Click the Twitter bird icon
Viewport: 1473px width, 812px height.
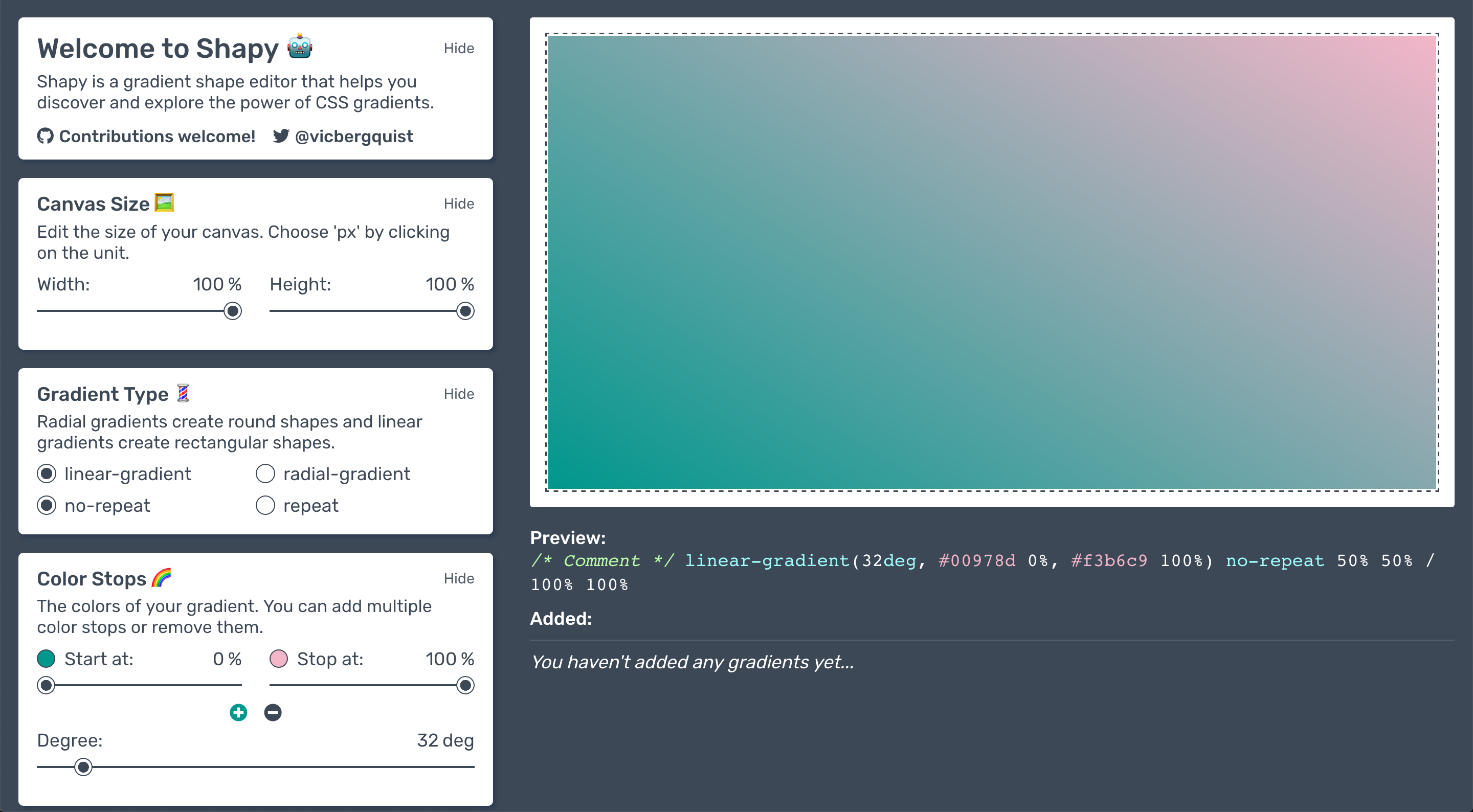click(281, 136)
